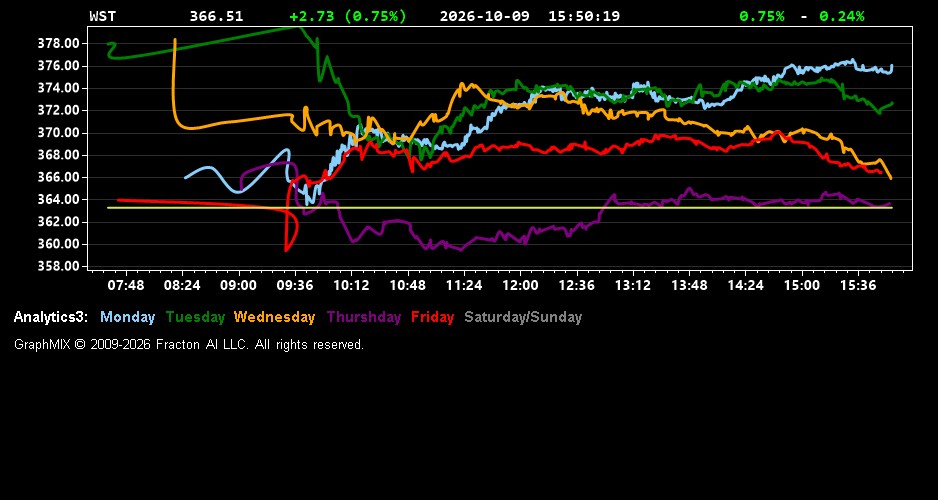
Task: Select the 366.51 last price value
Action: pos(217,16)
